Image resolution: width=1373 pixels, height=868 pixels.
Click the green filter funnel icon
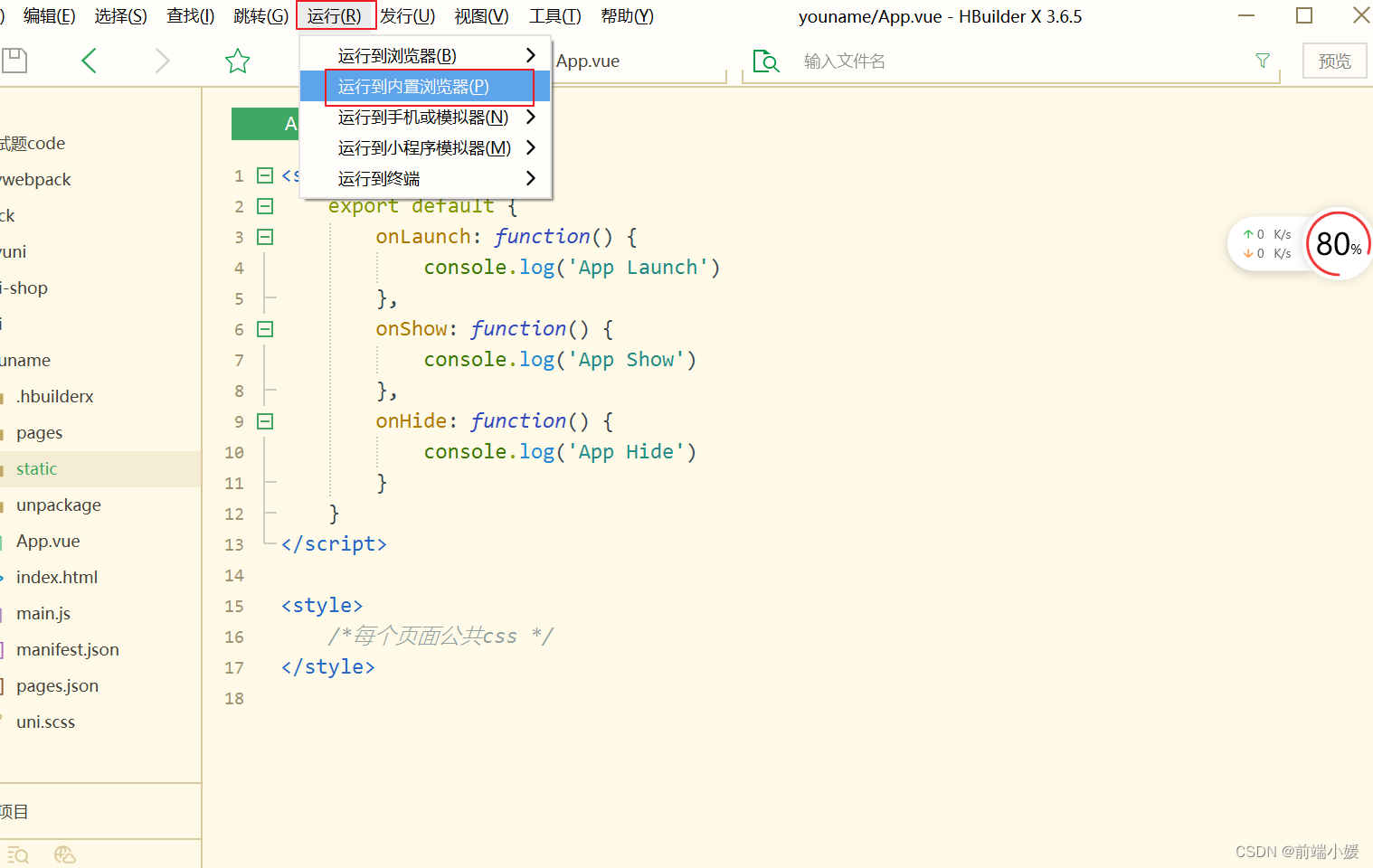tap(1263, 61)
